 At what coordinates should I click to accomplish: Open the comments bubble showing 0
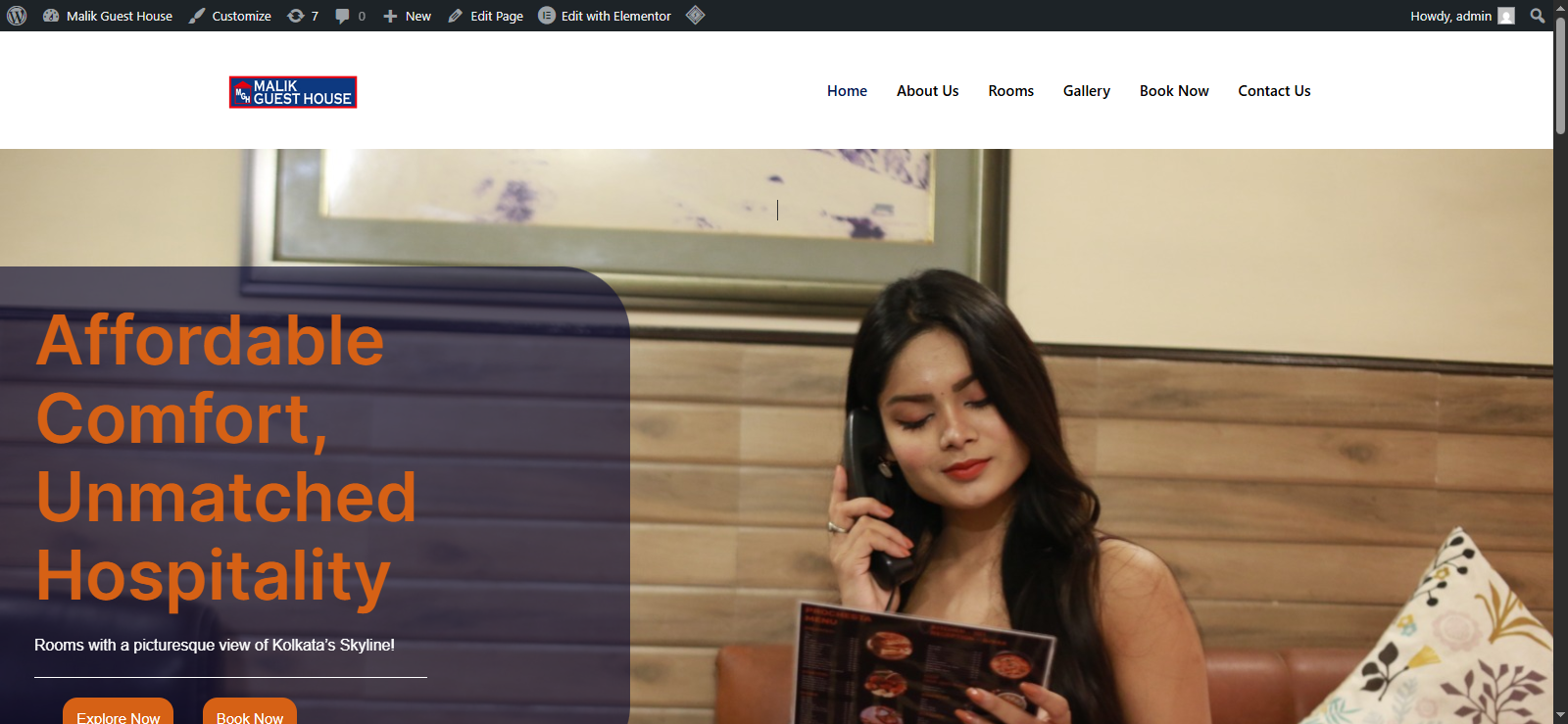350,16
